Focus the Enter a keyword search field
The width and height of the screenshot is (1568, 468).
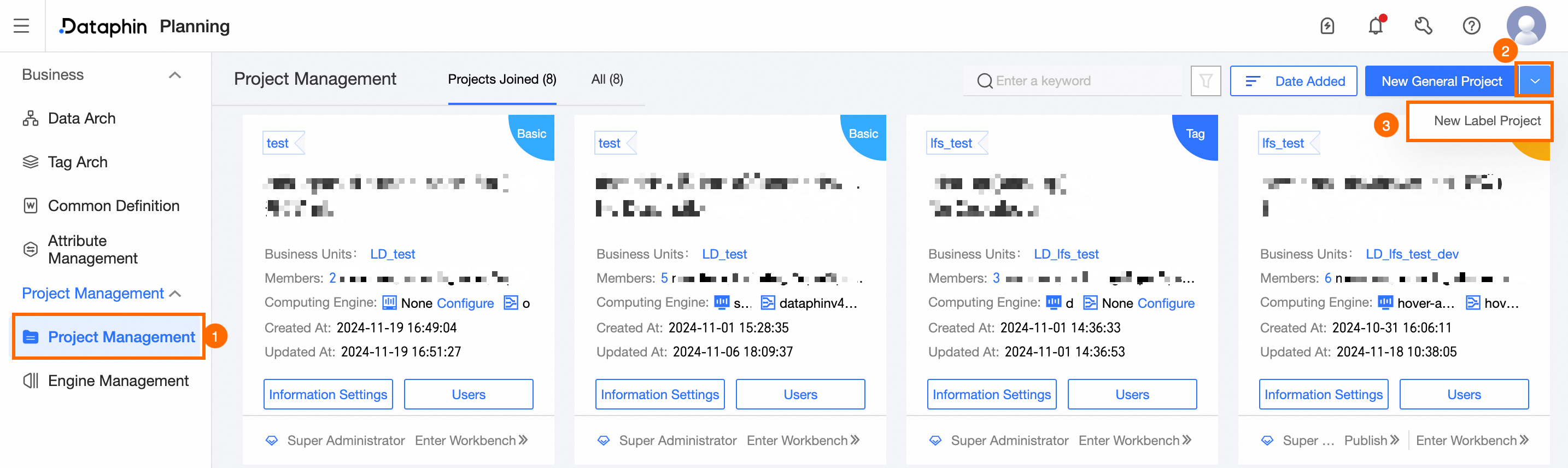click(1073, 81)
